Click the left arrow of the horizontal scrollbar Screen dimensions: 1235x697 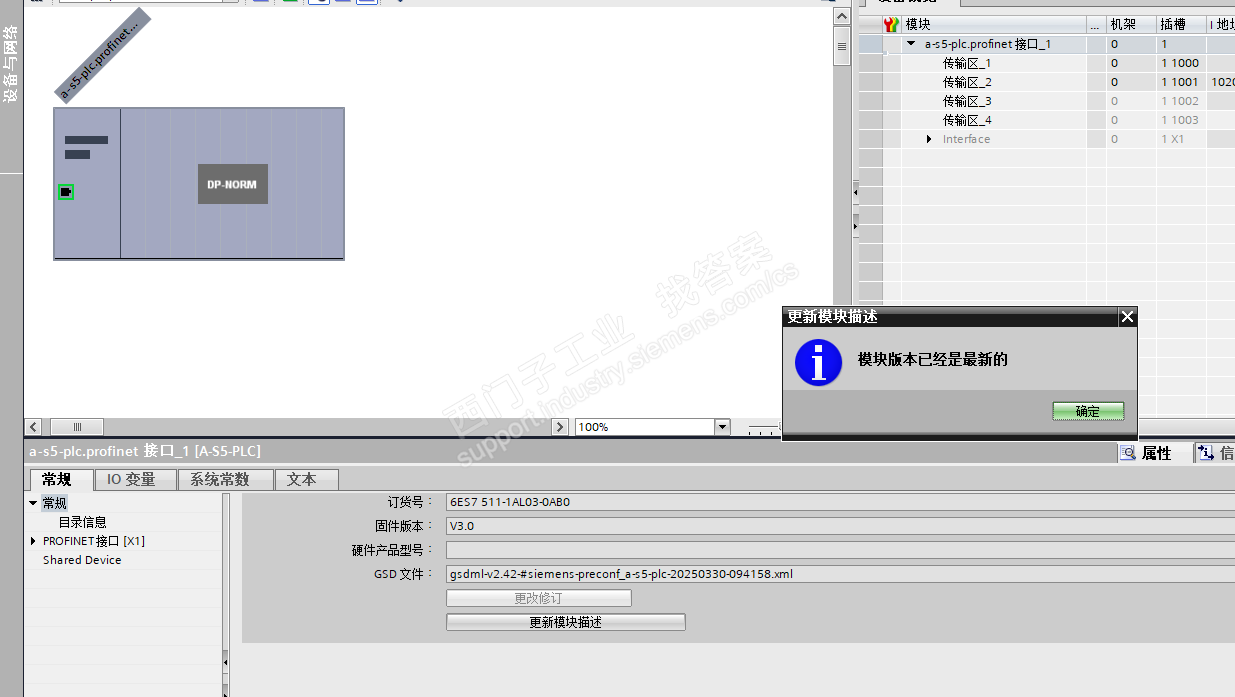click(x=33, y=427)
